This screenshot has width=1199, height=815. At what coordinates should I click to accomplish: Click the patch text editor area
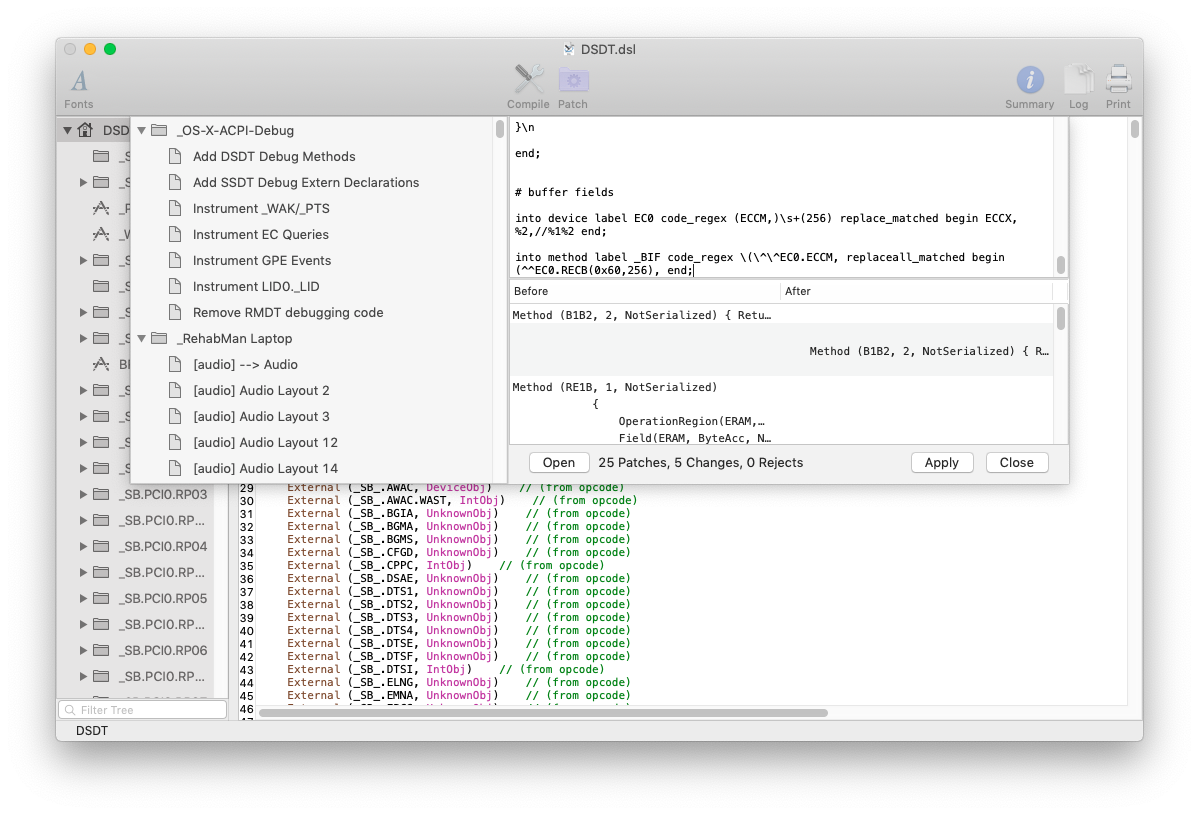coord(781,197)
